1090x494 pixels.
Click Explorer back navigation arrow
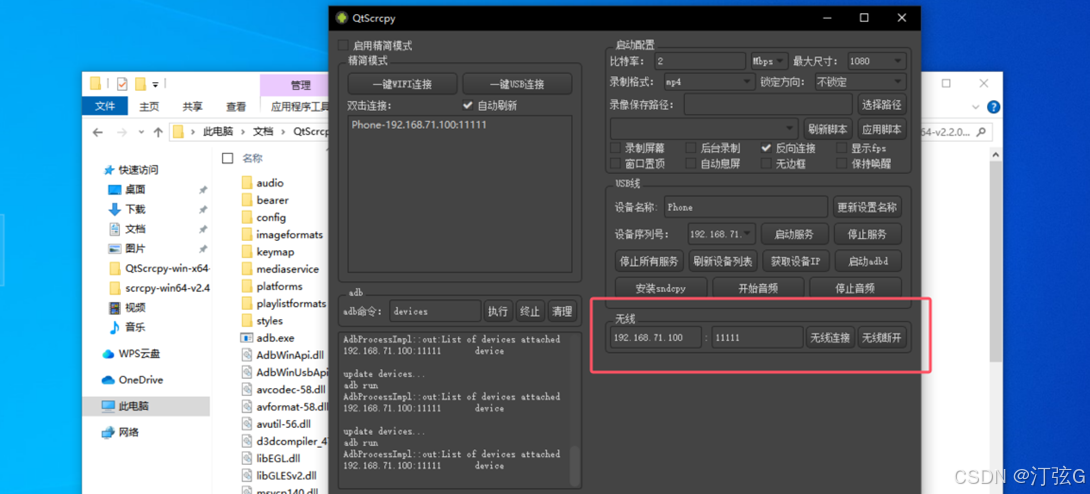(97, 132)
